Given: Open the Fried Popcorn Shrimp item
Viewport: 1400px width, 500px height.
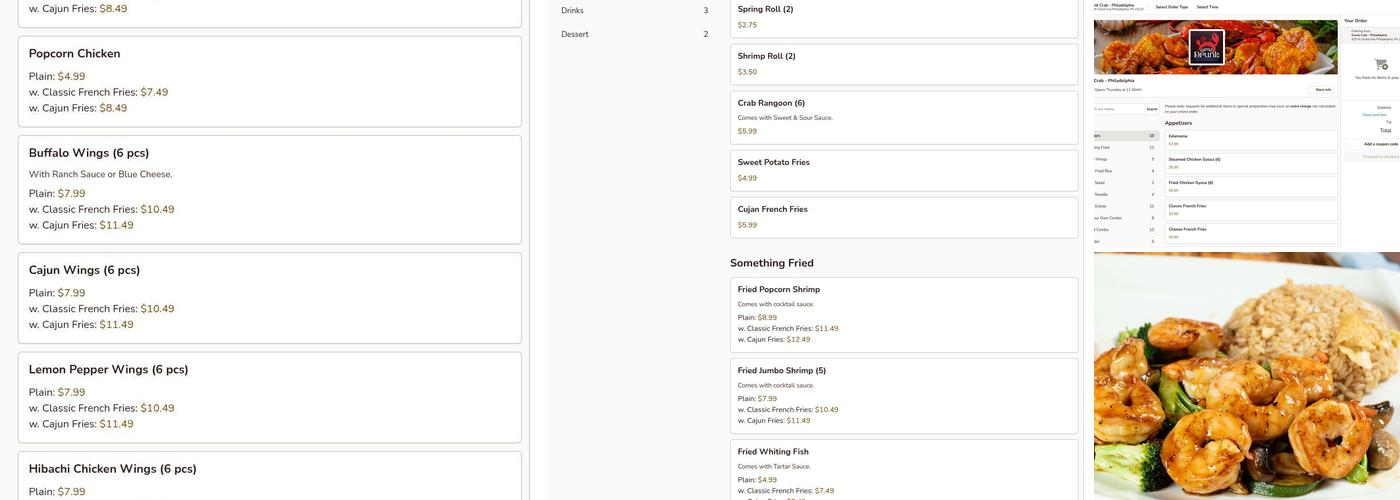Looking at the screenshot, I should [903, 314].
